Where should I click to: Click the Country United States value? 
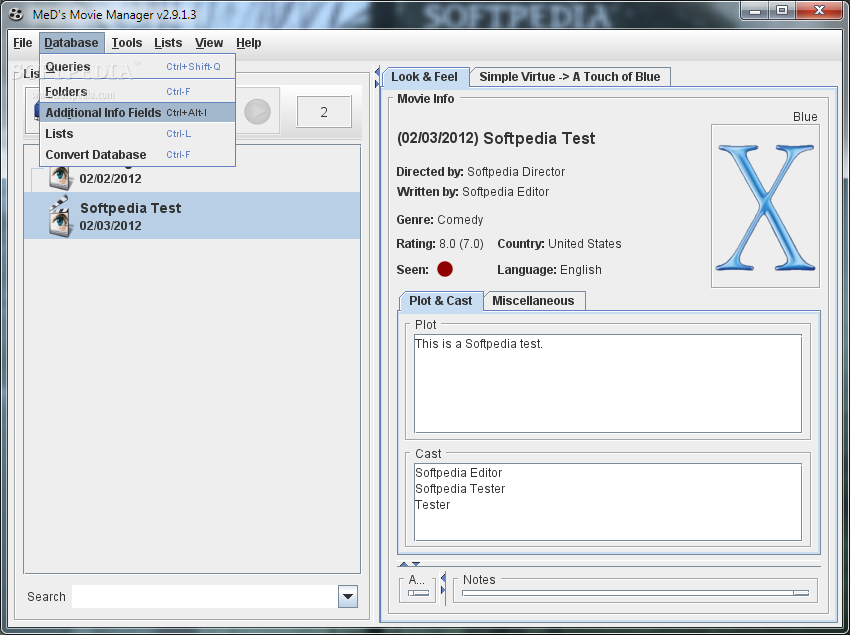[584, 244]
